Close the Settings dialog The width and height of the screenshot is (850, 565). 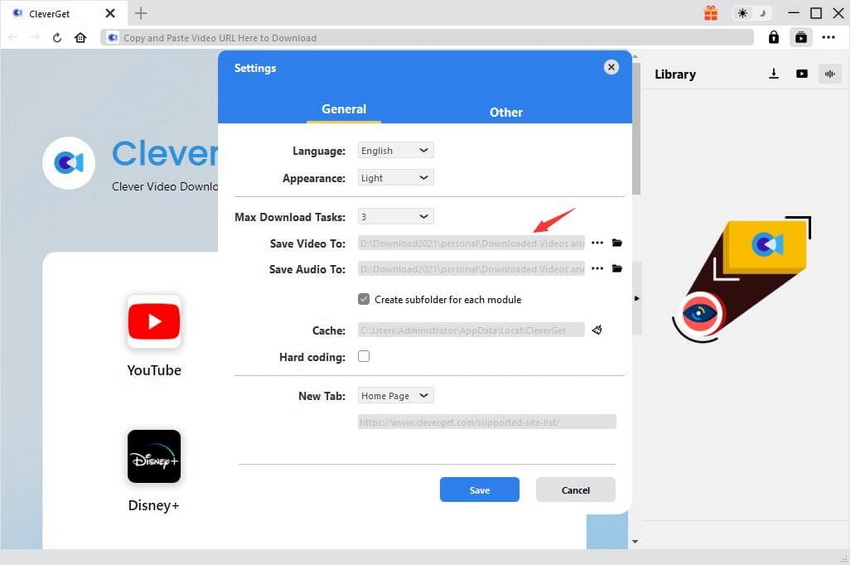point(611,67)
